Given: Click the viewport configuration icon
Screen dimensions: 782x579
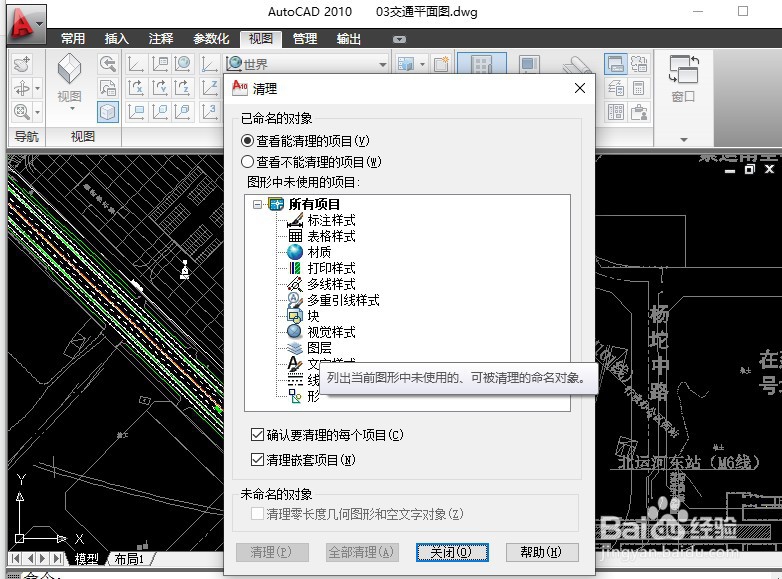Looking at the screenshot, I should click(406, 64).
